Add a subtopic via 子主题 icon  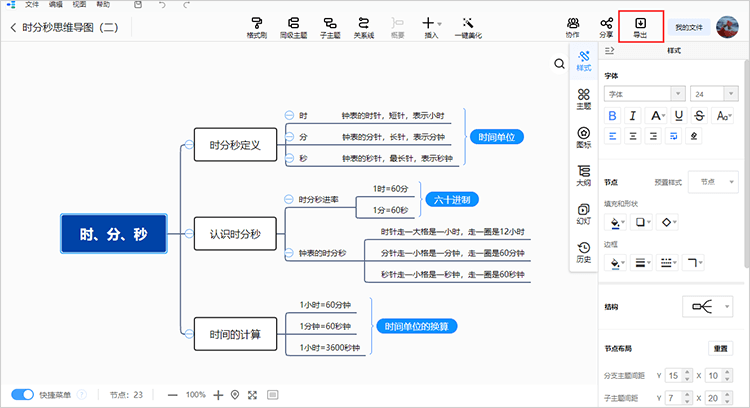pyautogui.click(x=330, y=27)
